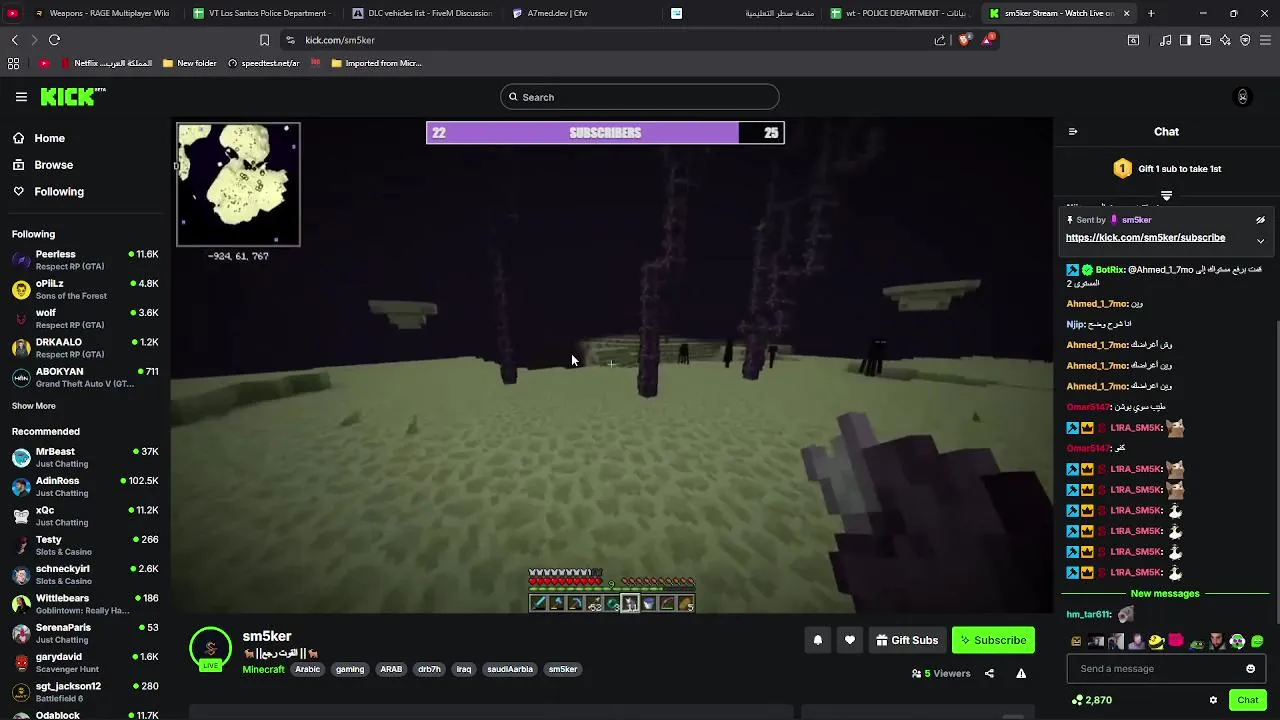Report the stream with warning icon
1280x720 pixels.
point(1021,674)
